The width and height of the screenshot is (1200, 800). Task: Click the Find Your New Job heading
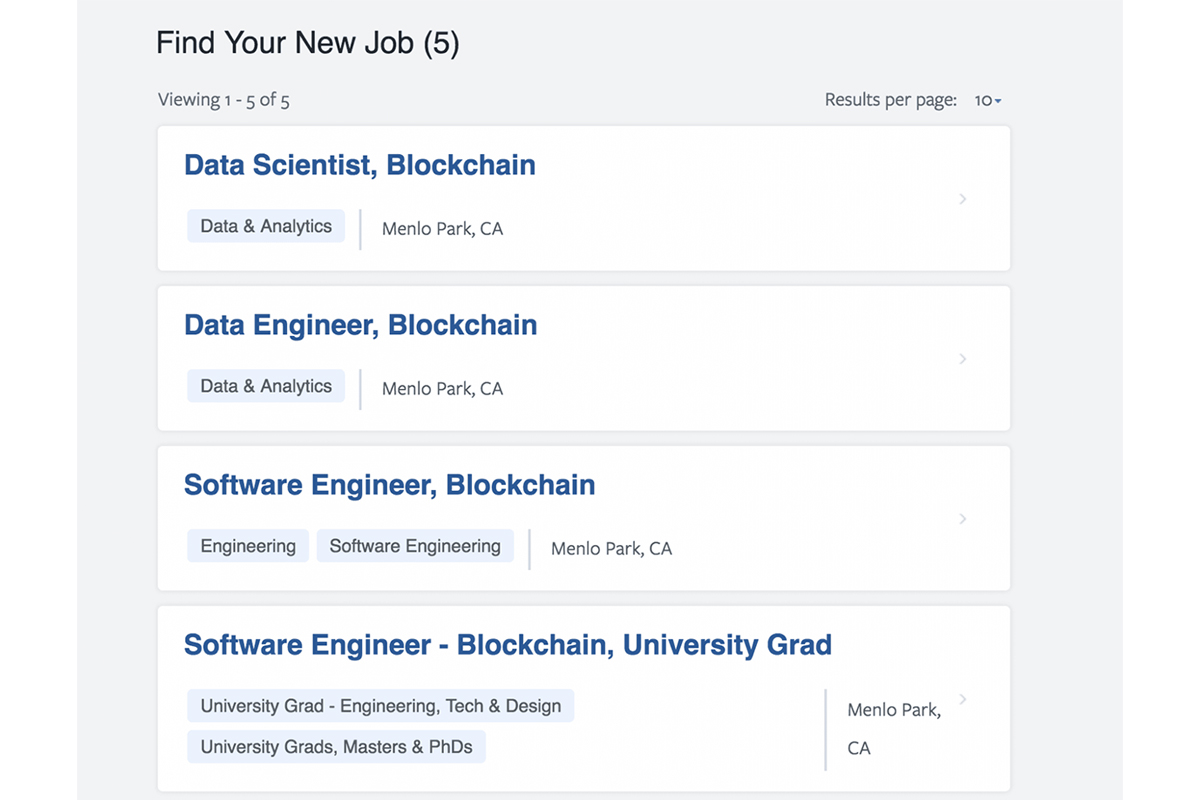coord(307,44)
